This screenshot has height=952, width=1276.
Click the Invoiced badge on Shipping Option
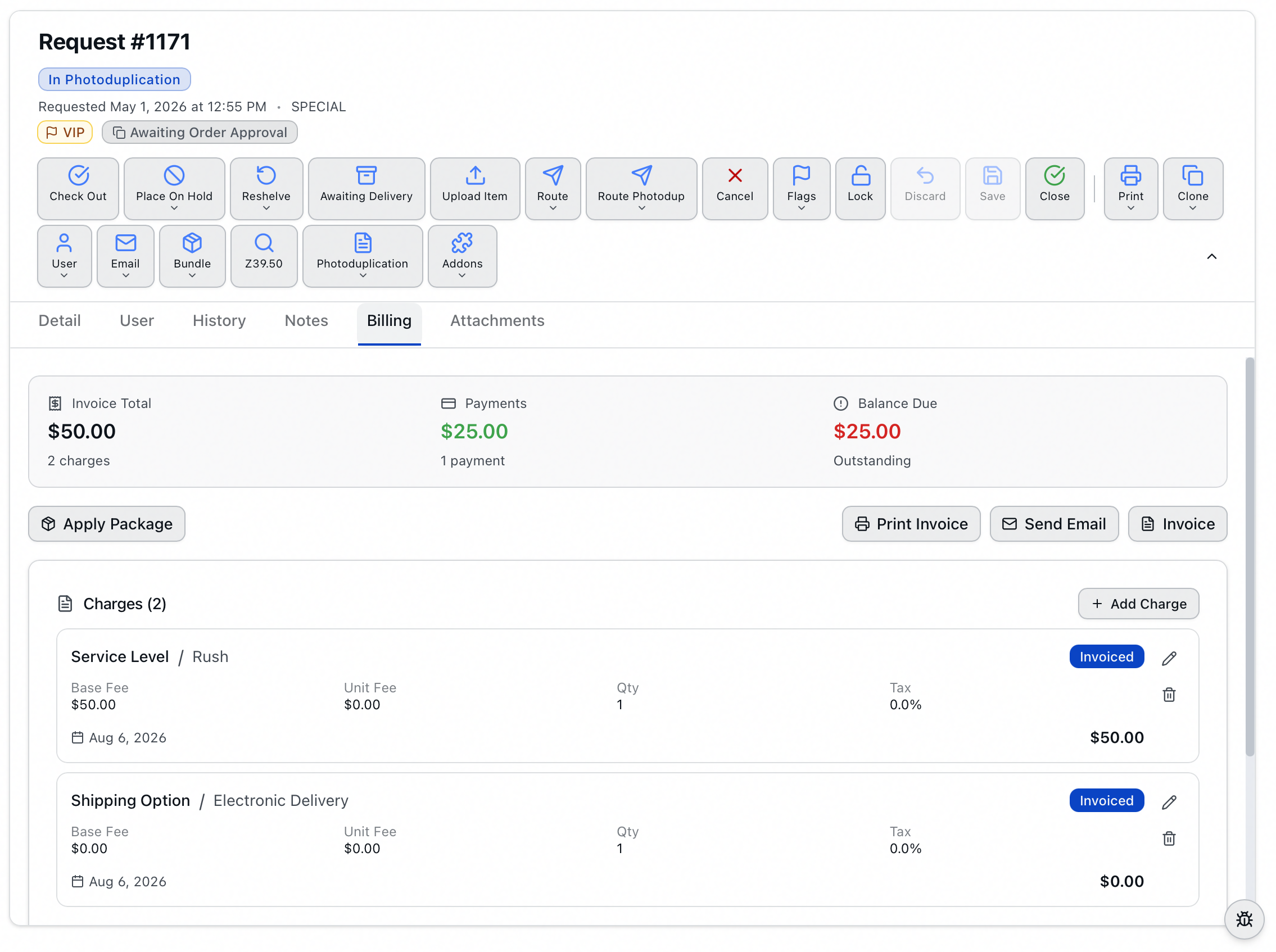point(1107,800)
